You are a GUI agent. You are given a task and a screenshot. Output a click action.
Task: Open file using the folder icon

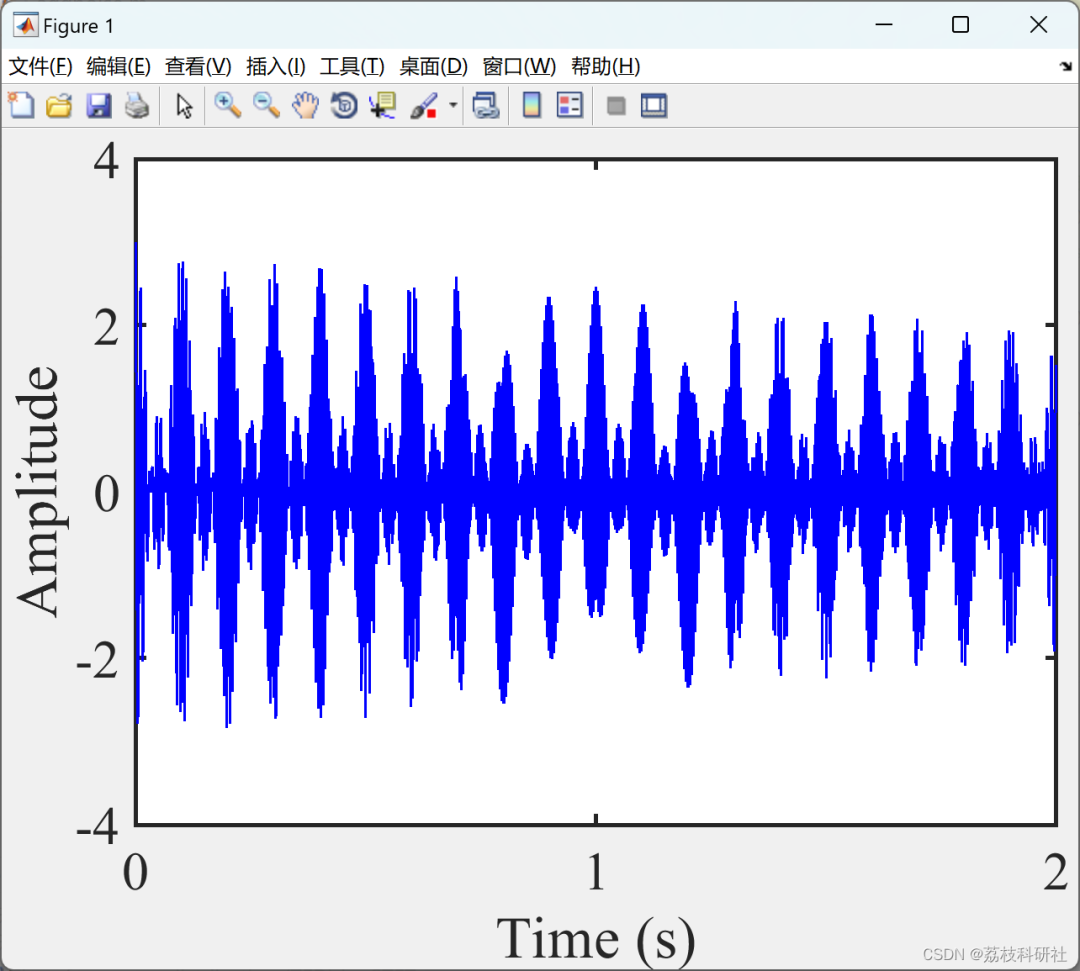pyautogui.click(x=59, y=105)
